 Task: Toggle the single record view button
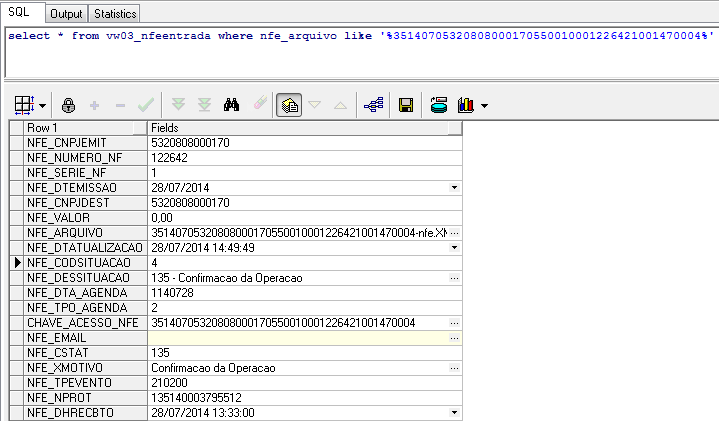289,105
